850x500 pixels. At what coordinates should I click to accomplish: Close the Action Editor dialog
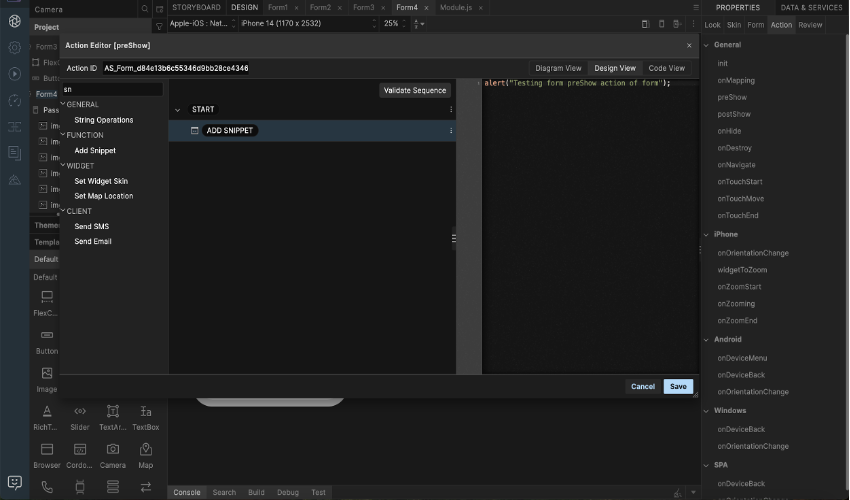(x=689, y=46)
